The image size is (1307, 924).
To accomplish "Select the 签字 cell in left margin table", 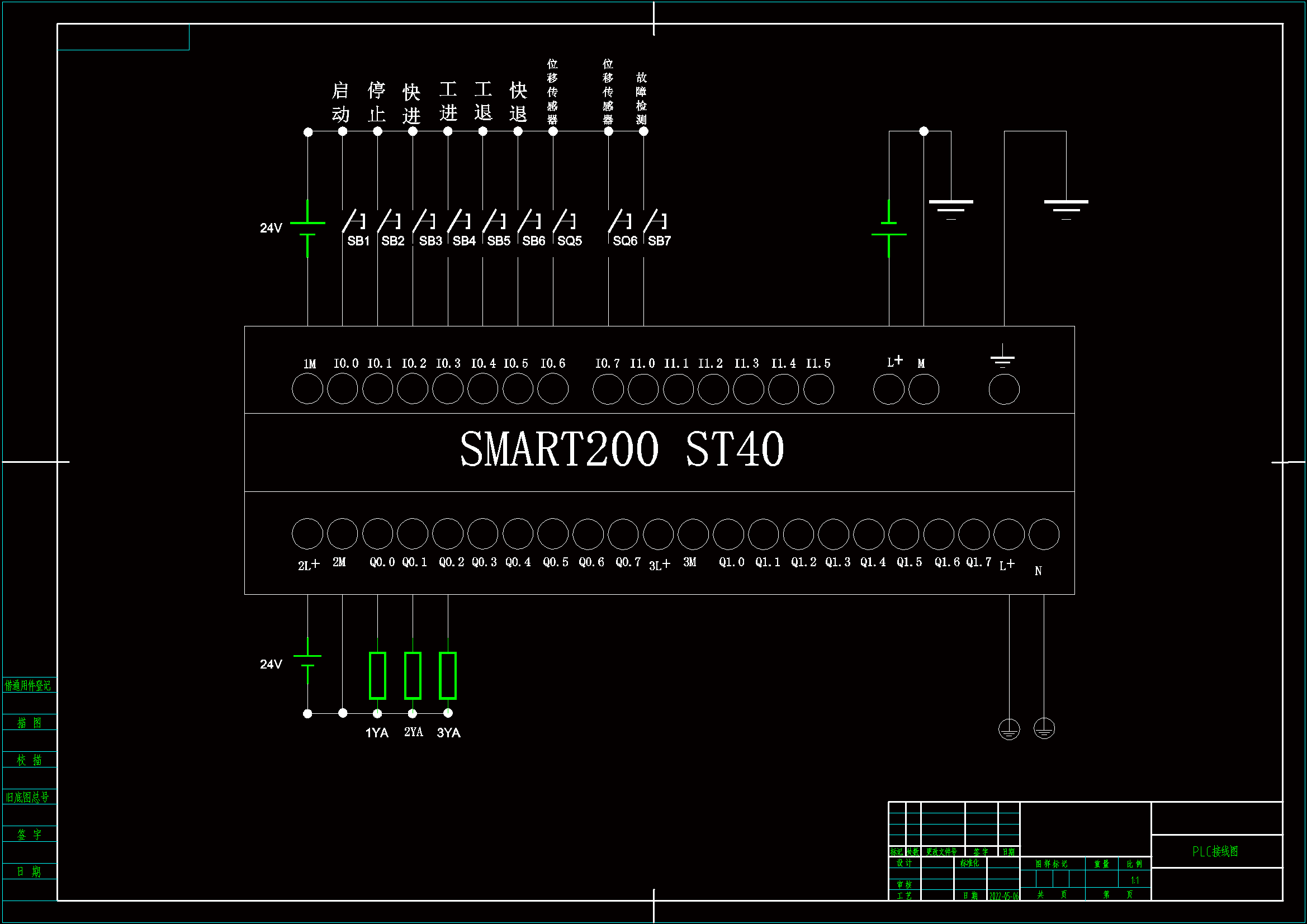I will pos(29,835).
